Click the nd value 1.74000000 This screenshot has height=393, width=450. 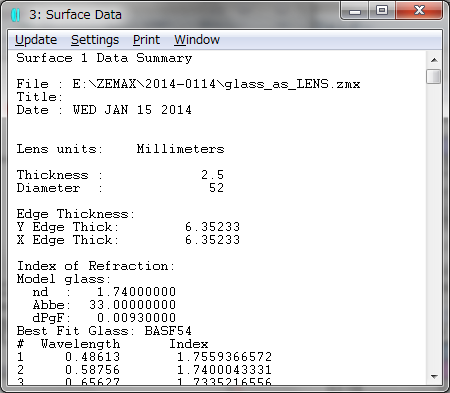click(136, 292)
